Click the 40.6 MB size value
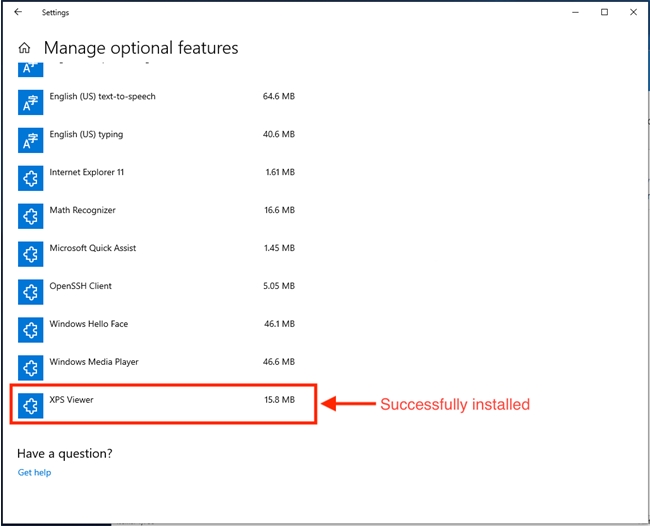This screenshot has width=650, height=526. [x=279, y=134]
